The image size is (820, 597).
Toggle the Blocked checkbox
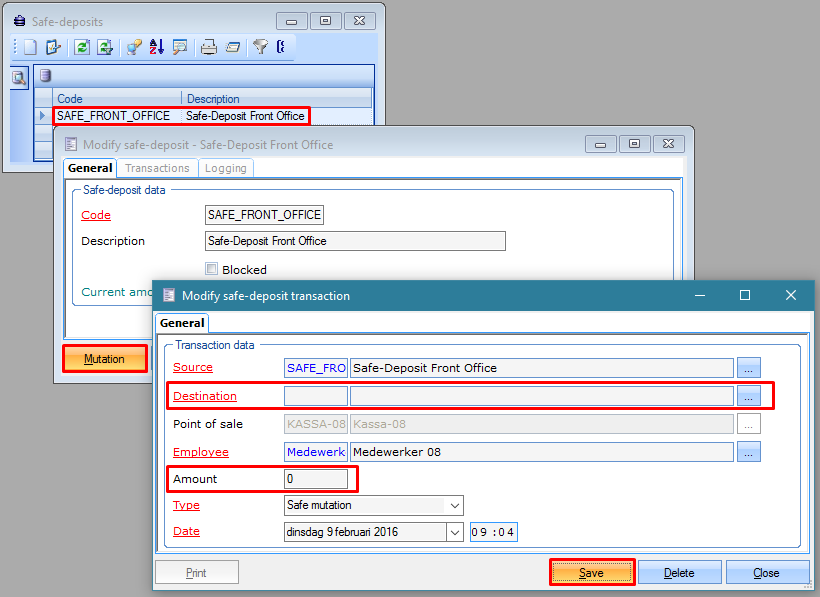pyautogui.click(x=211, y=269)
